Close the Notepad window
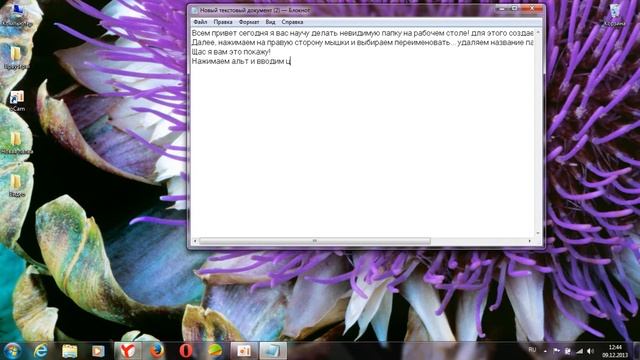Viewport: 640px width, 360px height. [532, 9]
